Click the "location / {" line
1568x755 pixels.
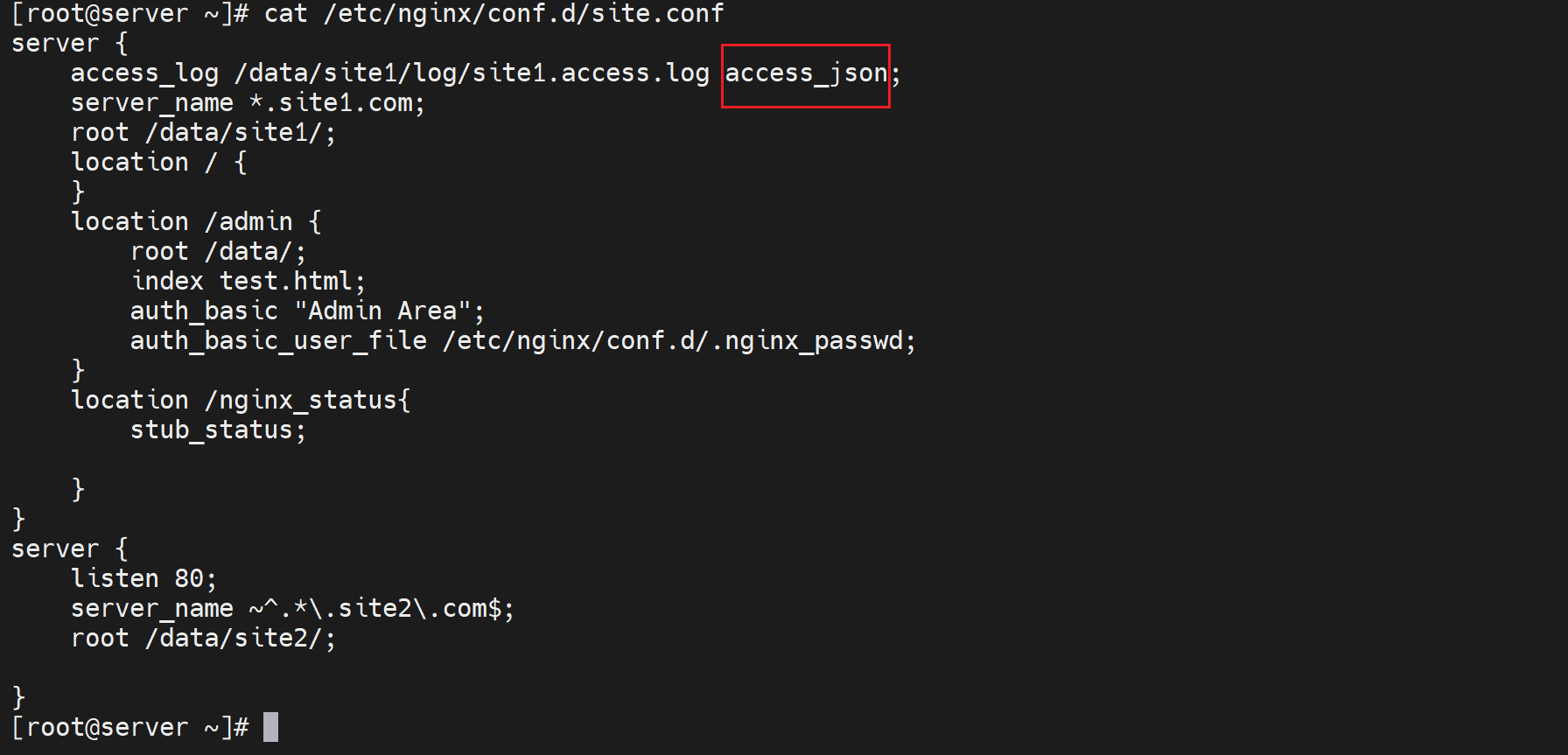pyautogui.click(x=158, y=163)
